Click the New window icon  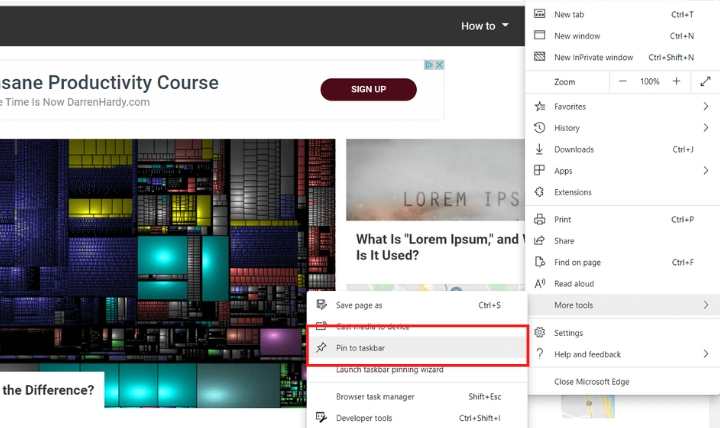[x=540, y=35]
